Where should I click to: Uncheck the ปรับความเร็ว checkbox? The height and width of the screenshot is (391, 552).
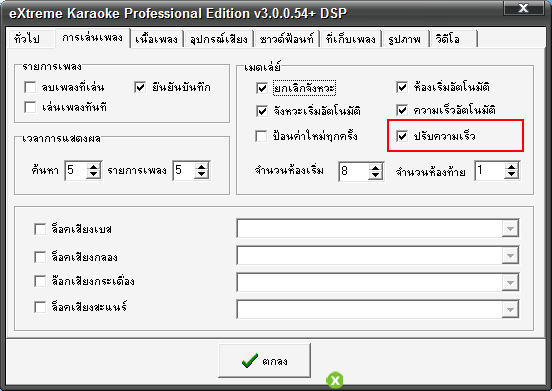coord(402,136)
